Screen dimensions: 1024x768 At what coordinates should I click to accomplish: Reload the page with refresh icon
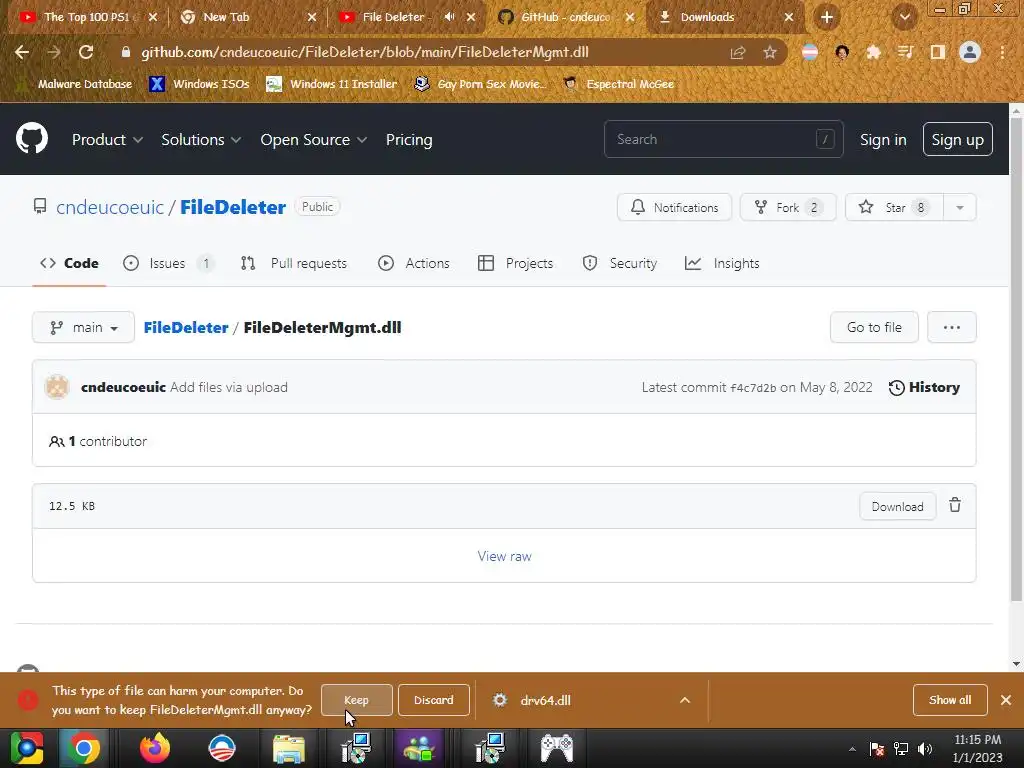[x=86, y=52]
